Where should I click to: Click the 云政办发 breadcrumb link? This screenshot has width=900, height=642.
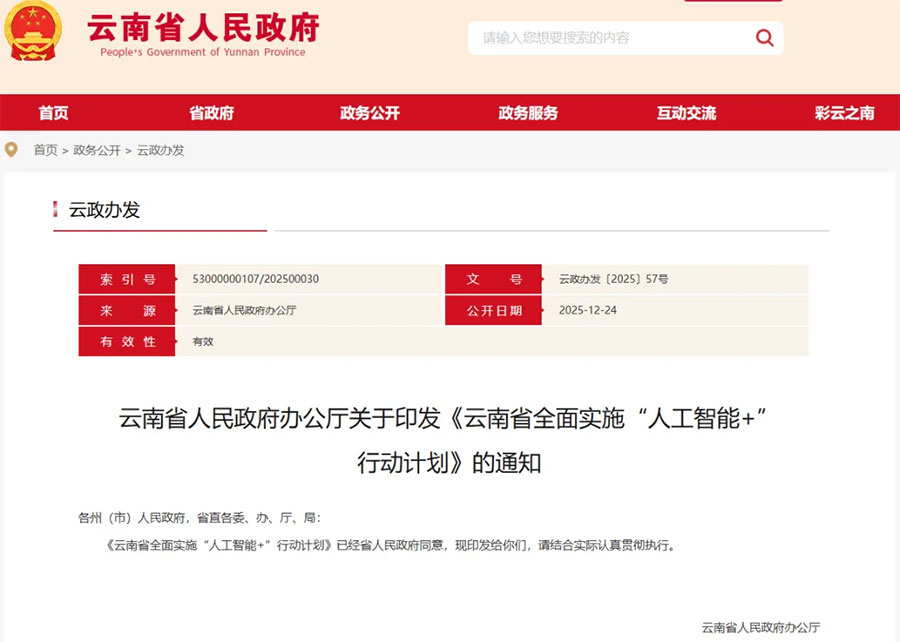[x=161, y=150]
